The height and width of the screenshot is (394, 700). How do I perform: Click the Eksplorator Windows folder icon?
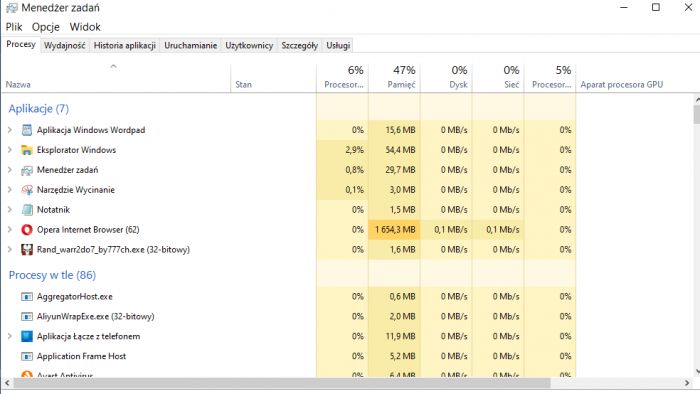click(27, 150)
